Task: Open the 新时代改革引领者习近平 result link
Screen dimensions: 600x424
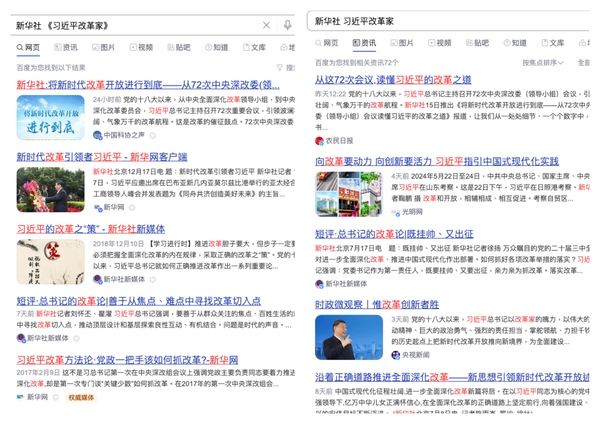Action: pos(101,157)
